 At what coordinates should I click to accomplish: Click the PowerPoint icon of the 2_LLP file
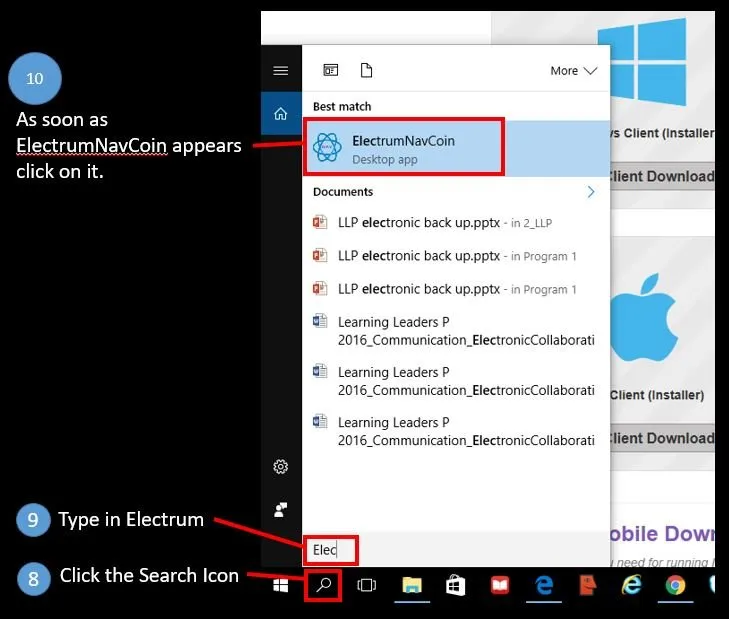320,222
